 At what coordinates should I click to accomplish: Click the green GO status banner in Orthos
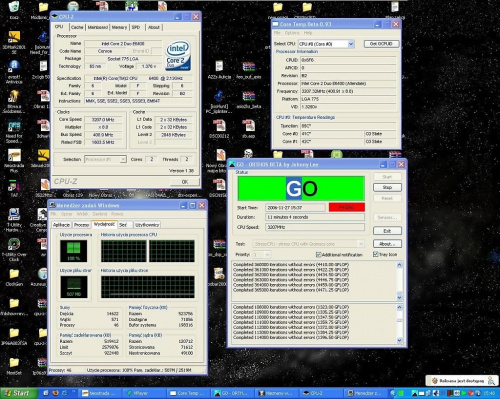(x=301, y=188)
